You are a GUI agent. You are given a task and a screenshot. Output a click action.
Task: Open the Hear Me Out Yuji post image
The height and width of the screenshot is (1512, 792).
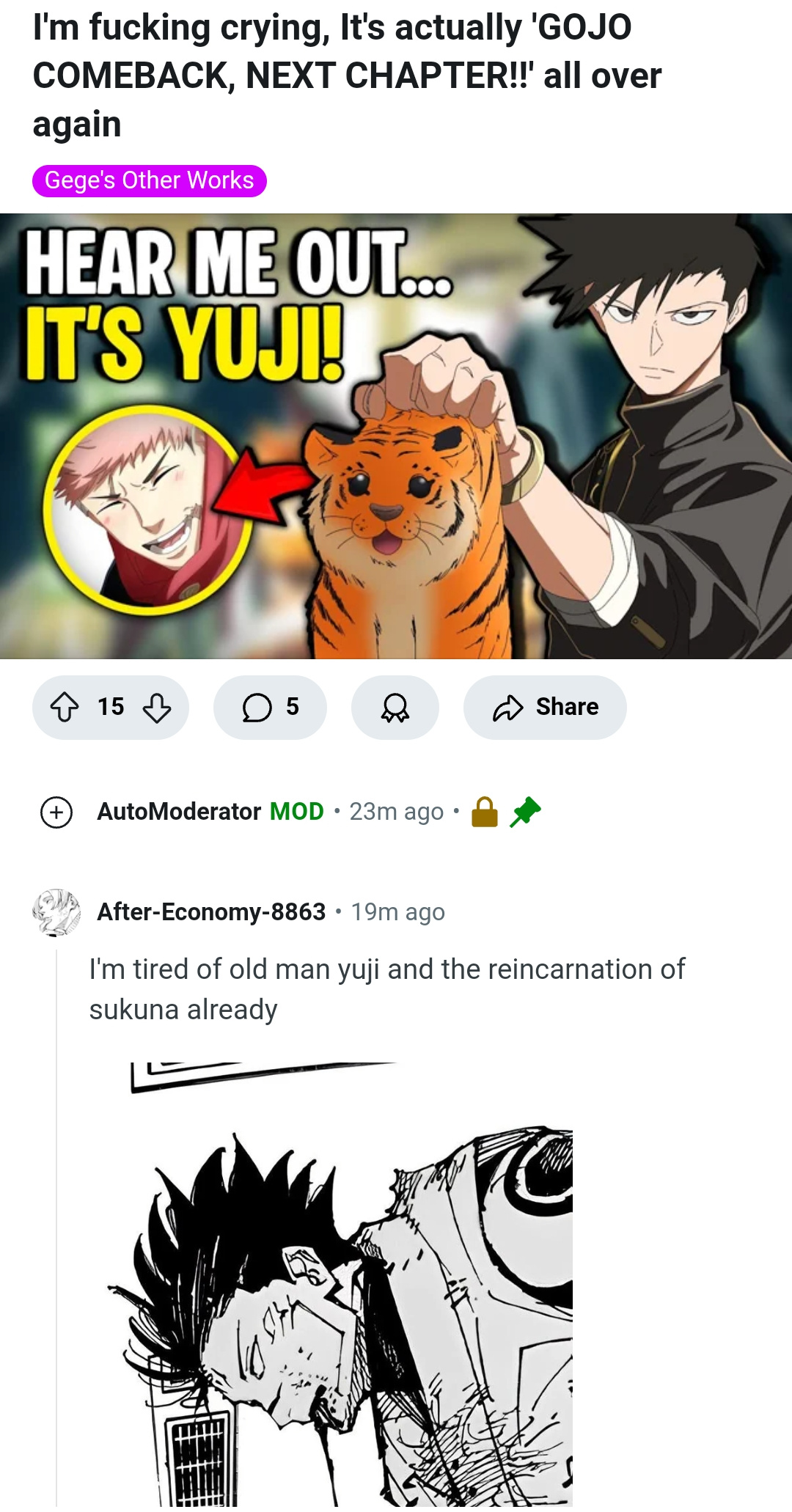[x=396, y=436]
